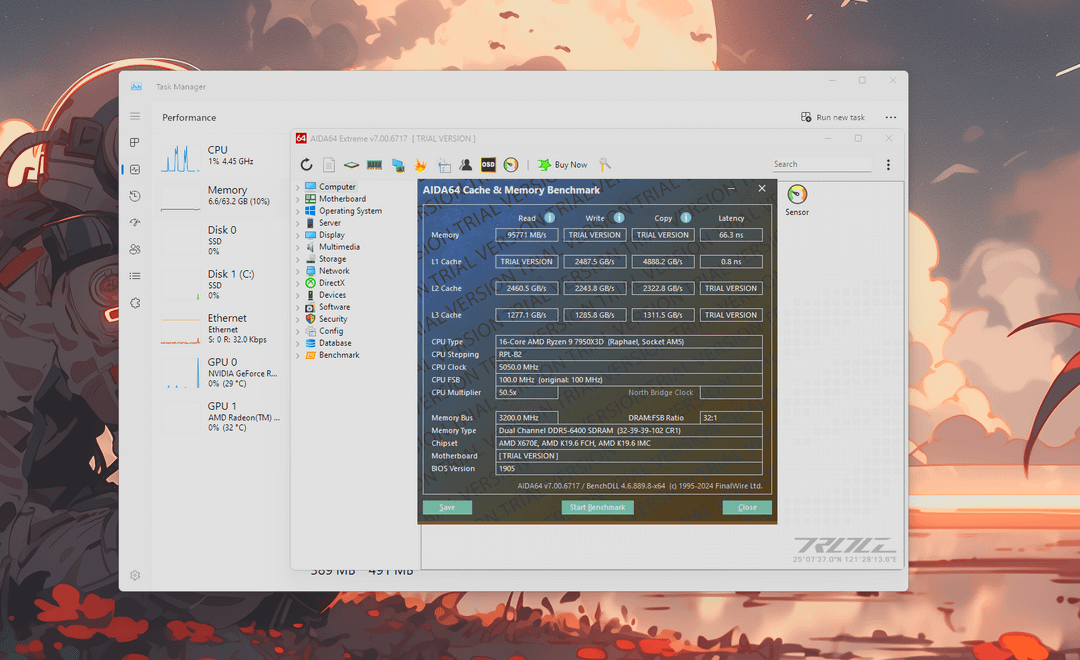Click the green RAM stick toolbar icon
This screenshot has height=660, width=1080.
374,165
